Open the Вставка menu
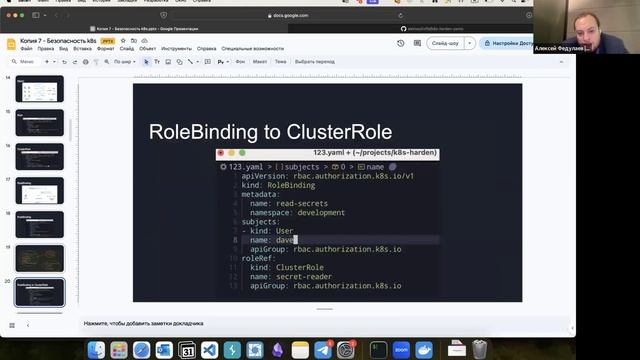Viewport: 640px width, 360px height. [82, 49]
